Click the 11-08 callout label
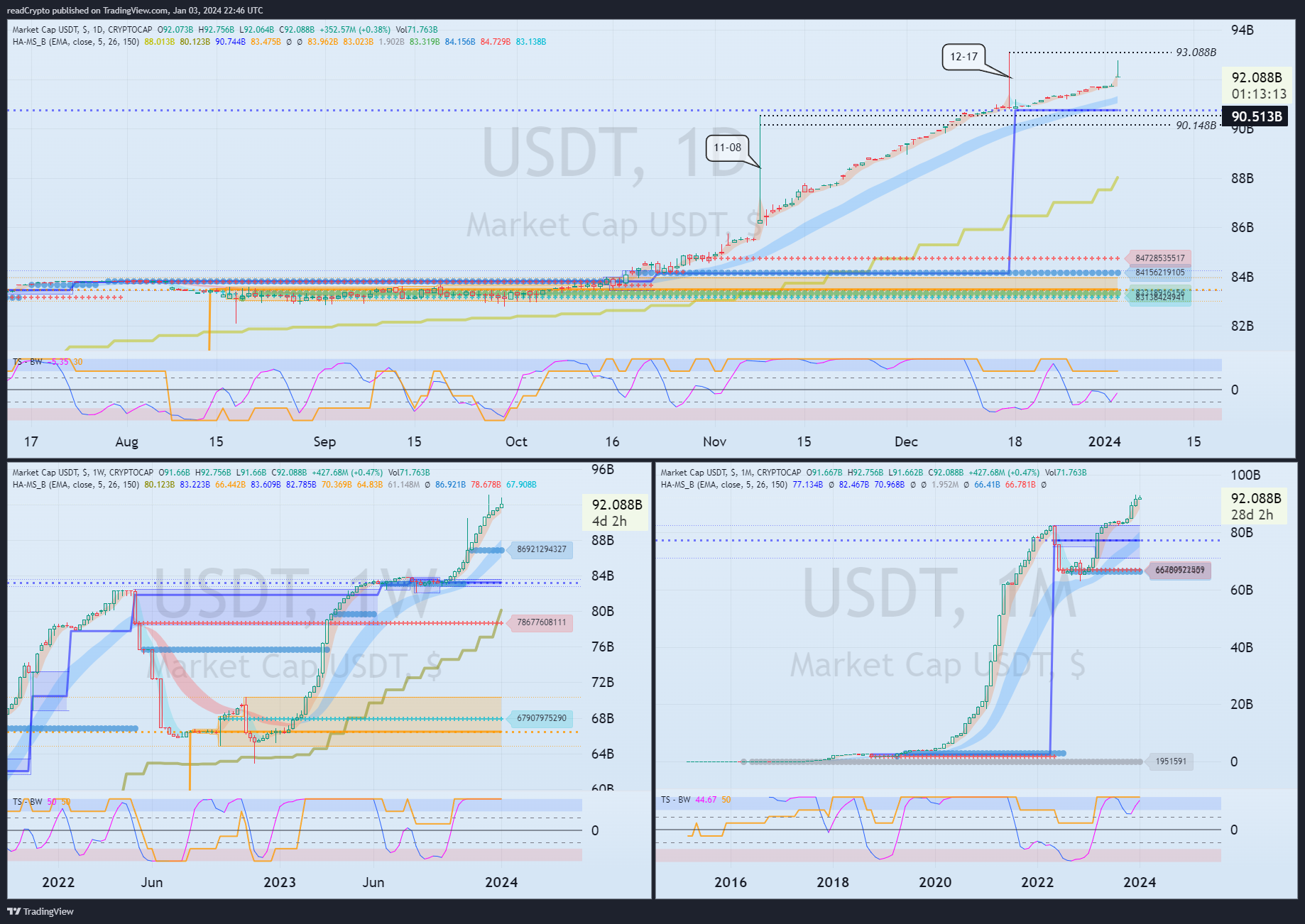The width and height of the screenshot is (1305, 924). click(727, 148)
